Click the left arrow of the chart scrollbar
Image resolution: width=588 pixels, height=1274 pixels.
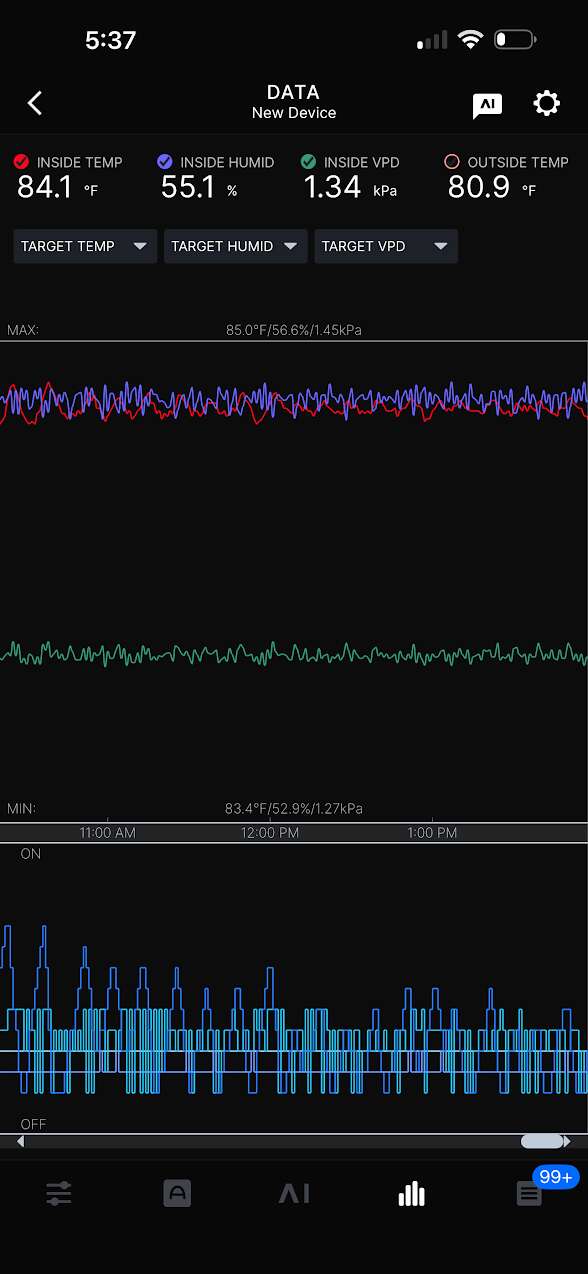(20, 1141)
